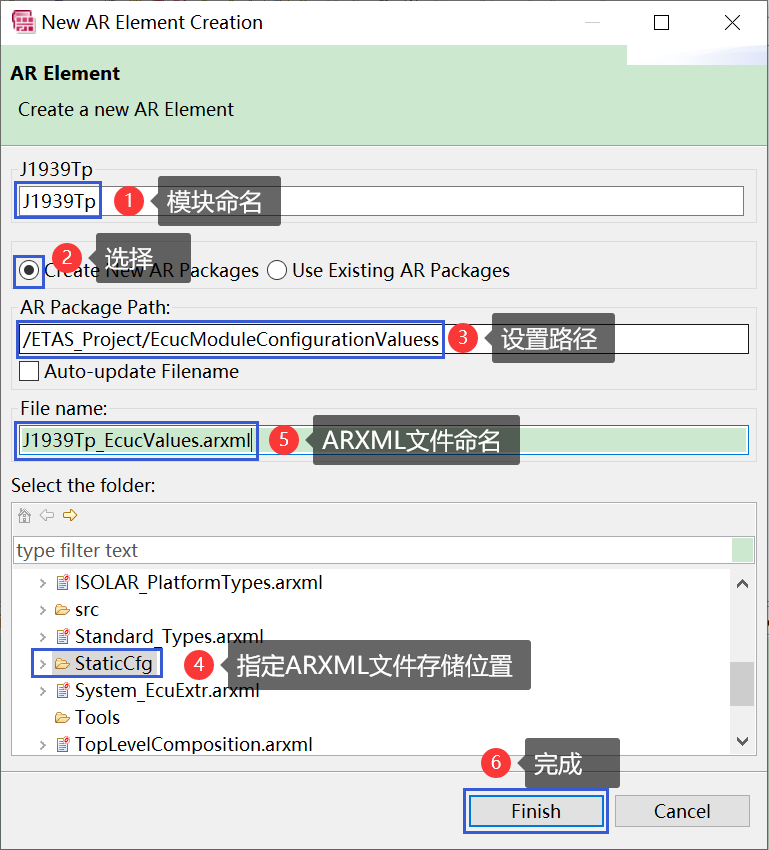Select Standard_Types.arxml tree item label

coord(169,636)
